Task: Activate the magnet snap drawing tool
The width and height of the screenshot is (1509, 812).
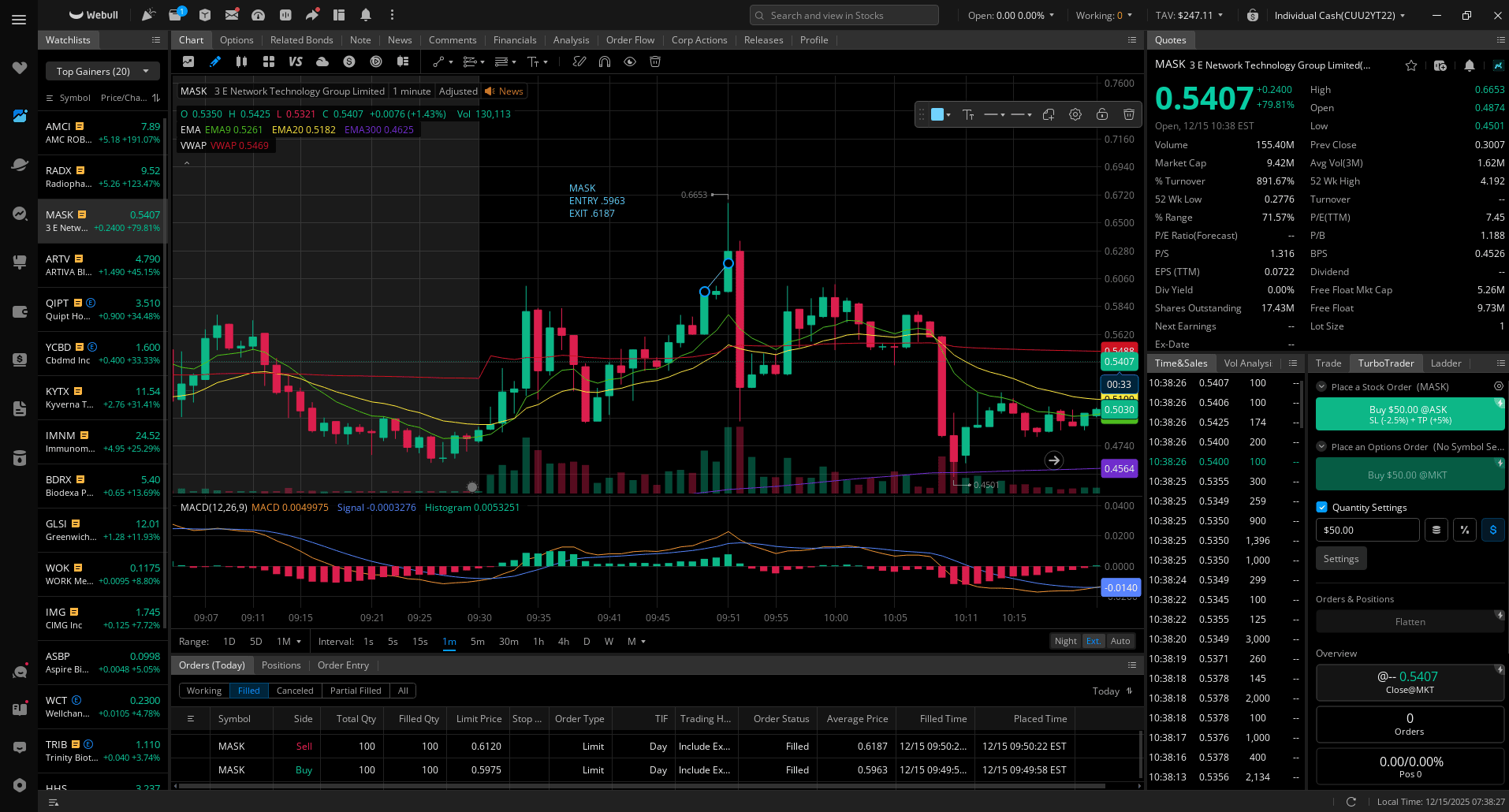Action: (x=605, y=61)
